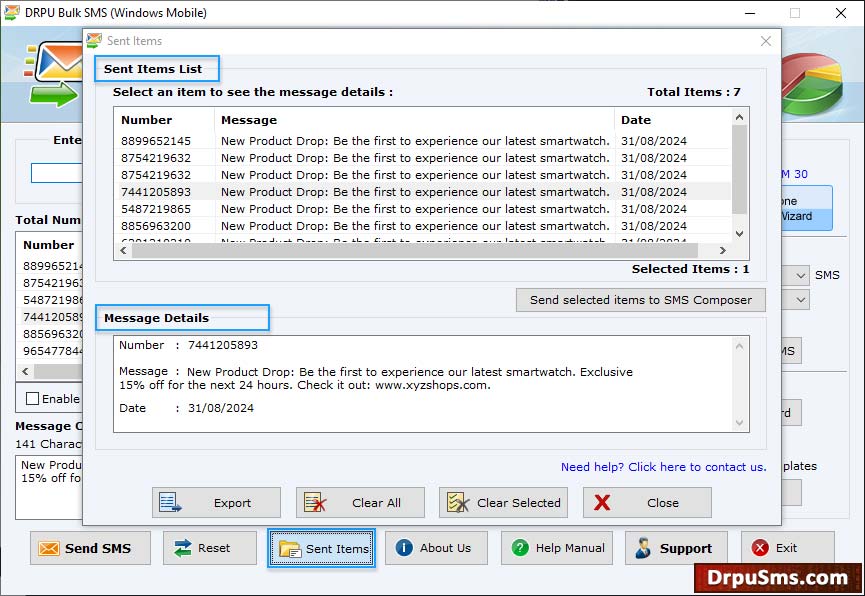Image resolution: width=865 pixels, height=596 pixels.
Task: Click the Clear All icon button
Action: (360, 502)
